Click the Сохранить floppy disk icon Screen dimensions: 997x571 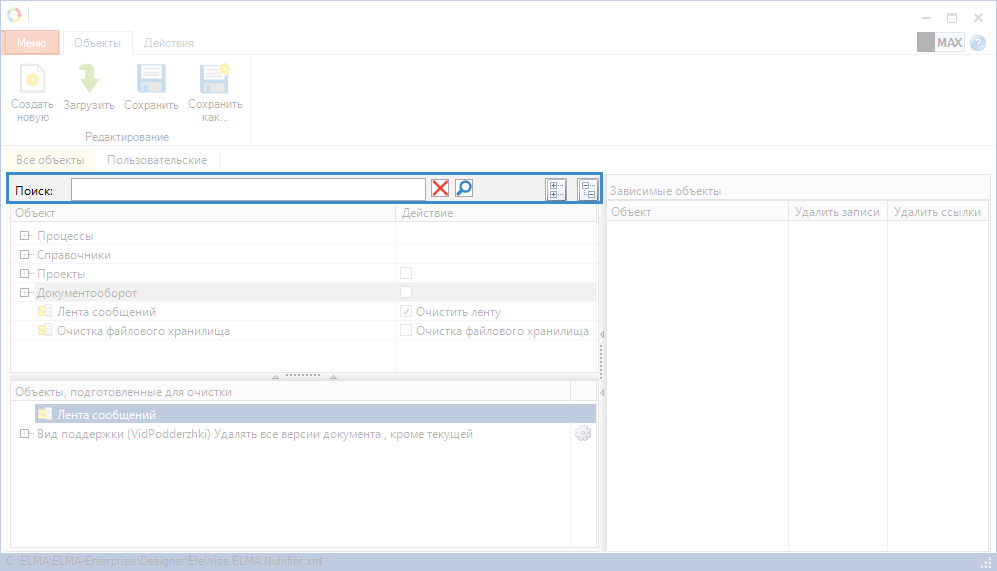(151, 79)
